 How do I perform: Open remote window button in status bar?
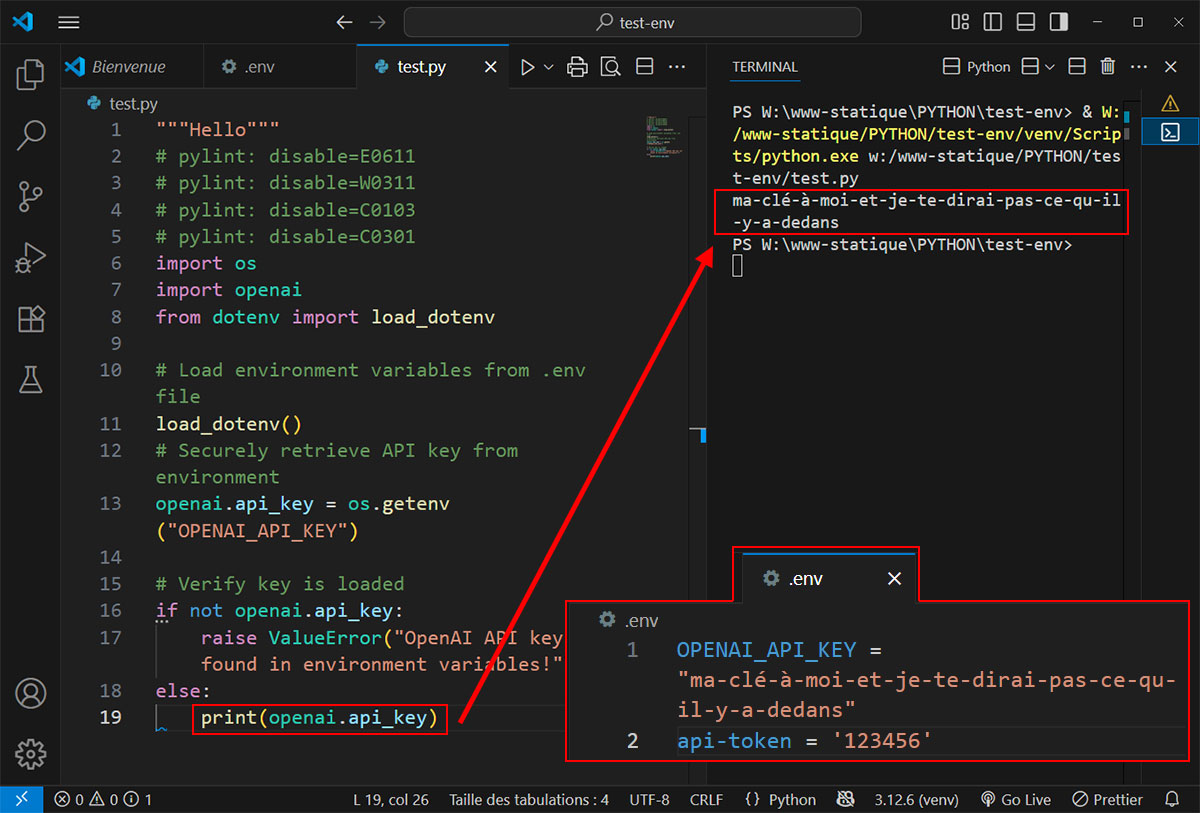tap(21, 799)
